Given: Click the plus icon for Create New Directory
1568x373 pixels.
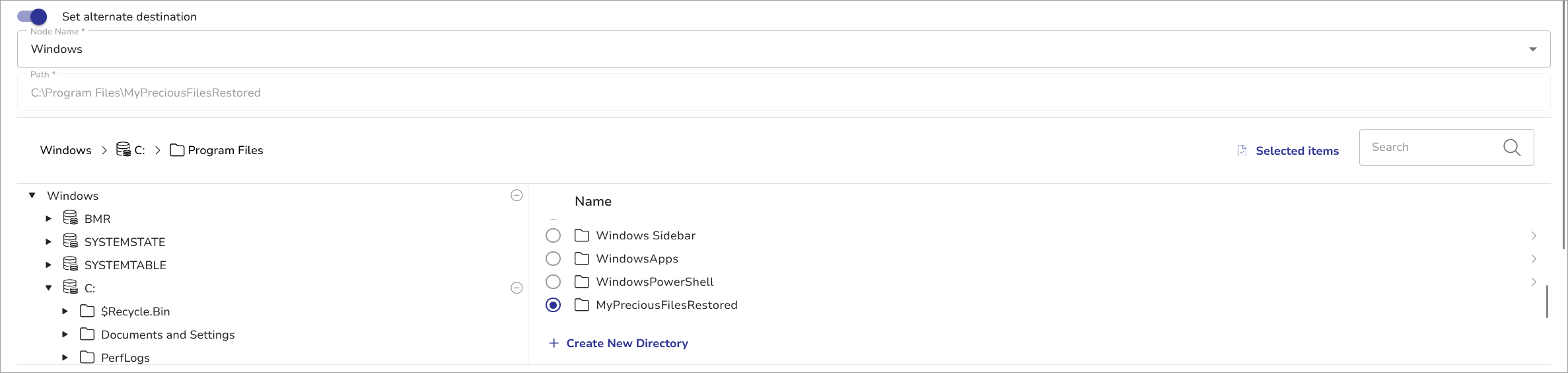Looking at the screenshot, I should click(553, 343).
